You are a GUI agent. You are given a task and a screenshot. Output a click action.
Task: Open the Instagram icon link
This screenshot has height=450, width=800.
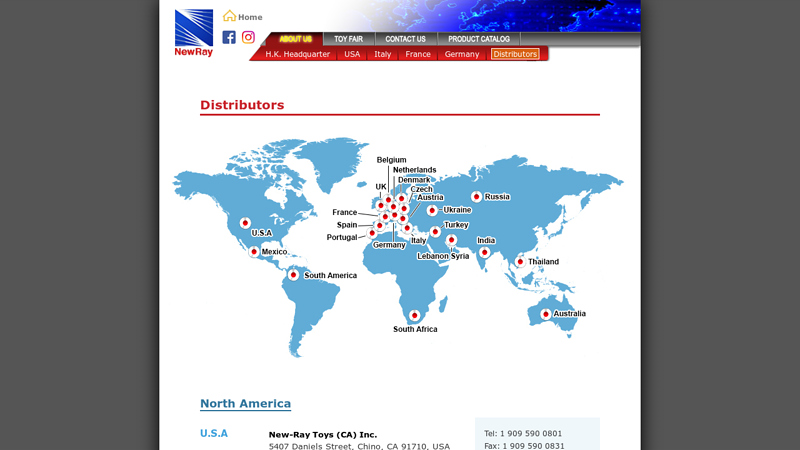pos(248,37)
